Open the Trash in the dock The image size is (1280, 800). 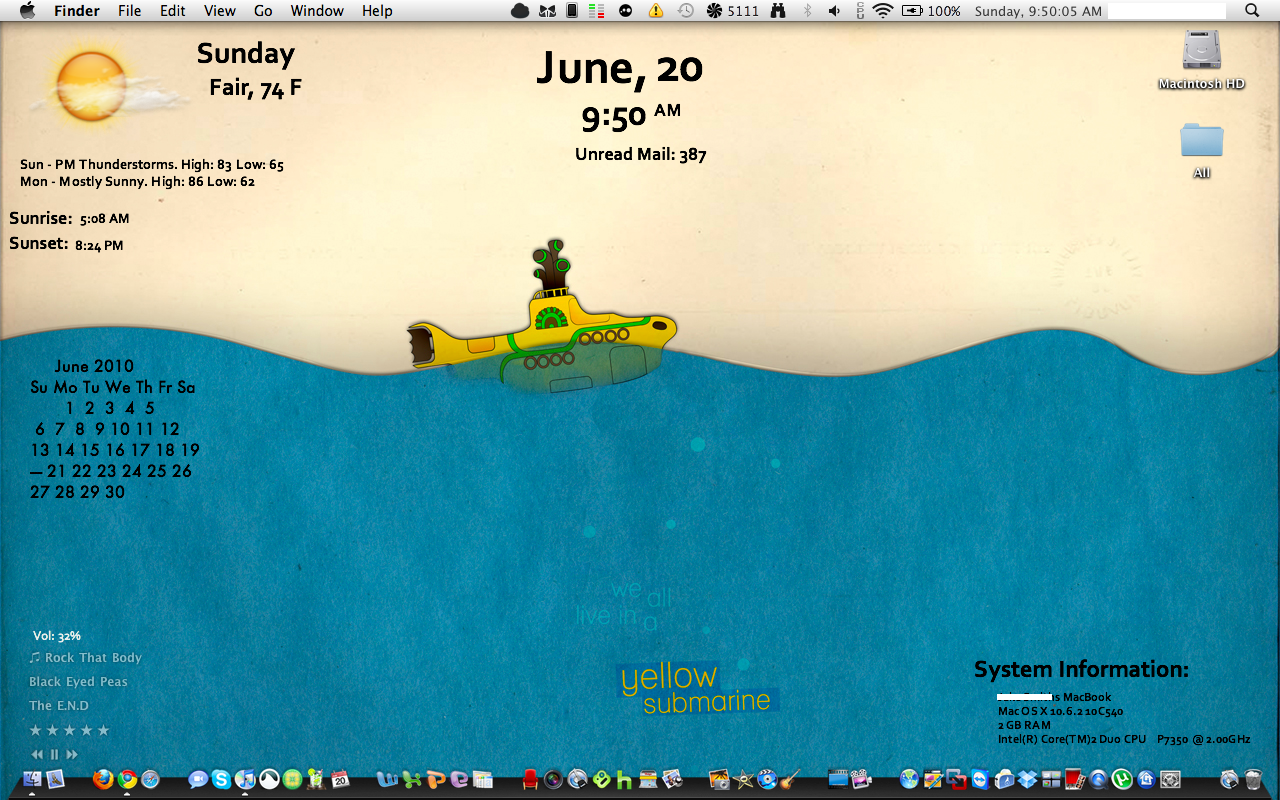pyautogui.click(x=1253, y=779)
